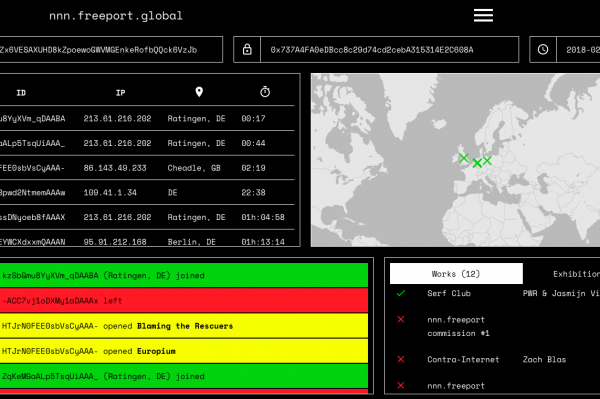Screen dimensions: 600x399
Task: Open the Blaming the Rescuers log entry
Action: (184, 326)
